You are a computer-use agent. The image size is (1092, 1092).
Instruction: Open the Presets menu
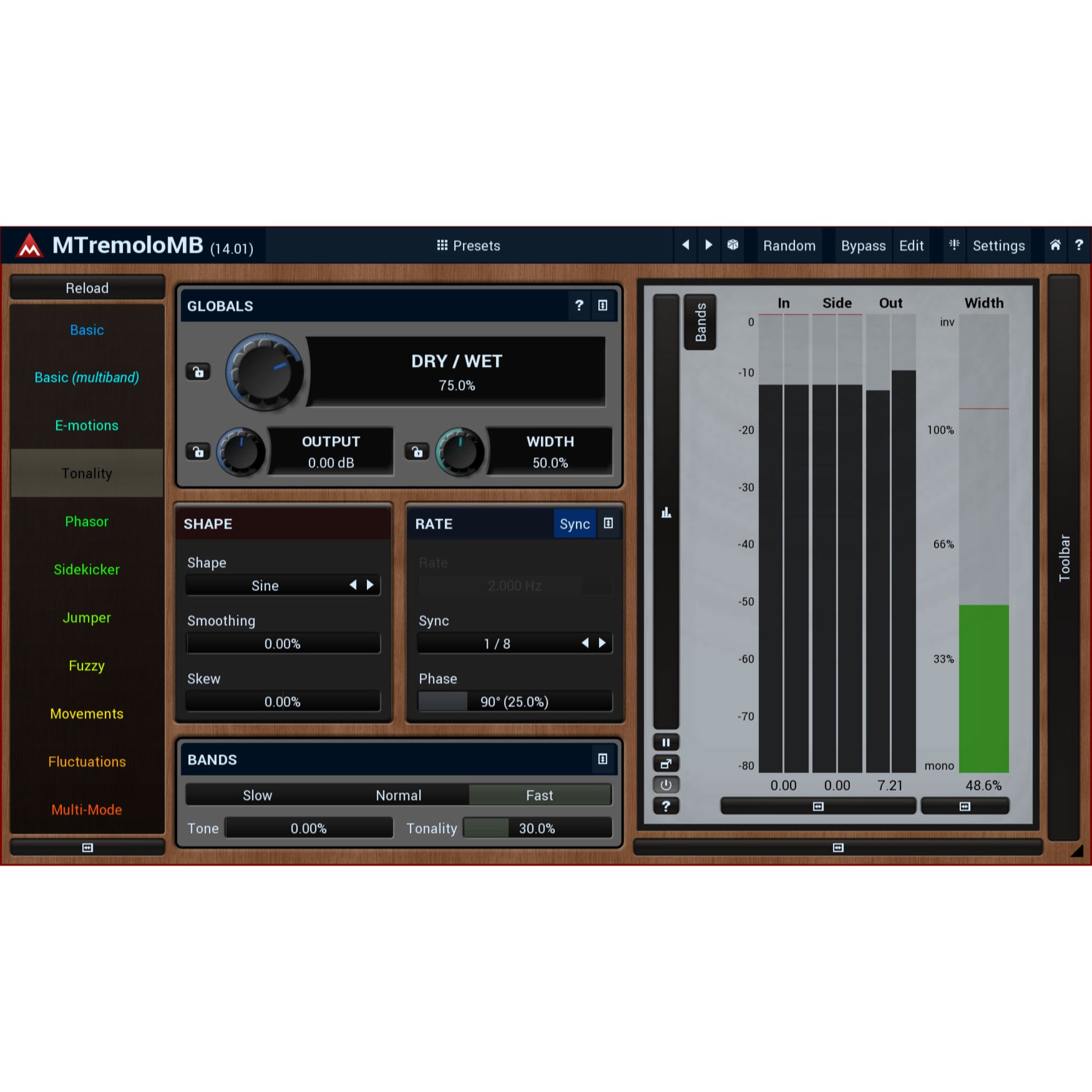(x=468, y=246)
